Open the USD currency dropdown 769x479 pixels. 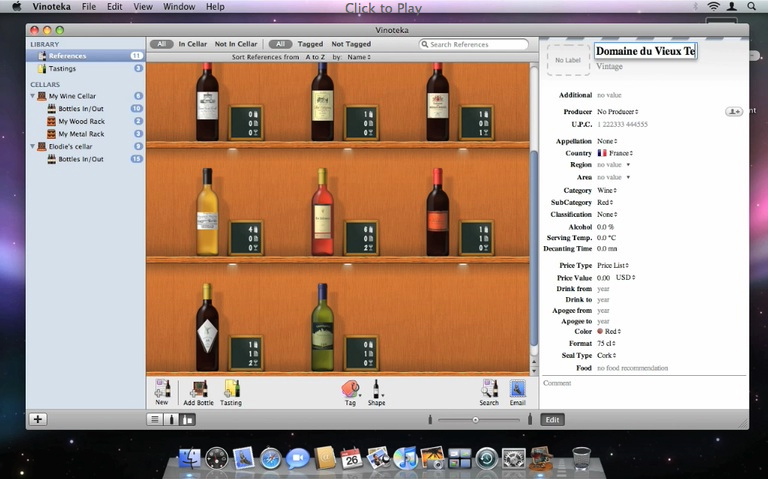coord(626,277)
